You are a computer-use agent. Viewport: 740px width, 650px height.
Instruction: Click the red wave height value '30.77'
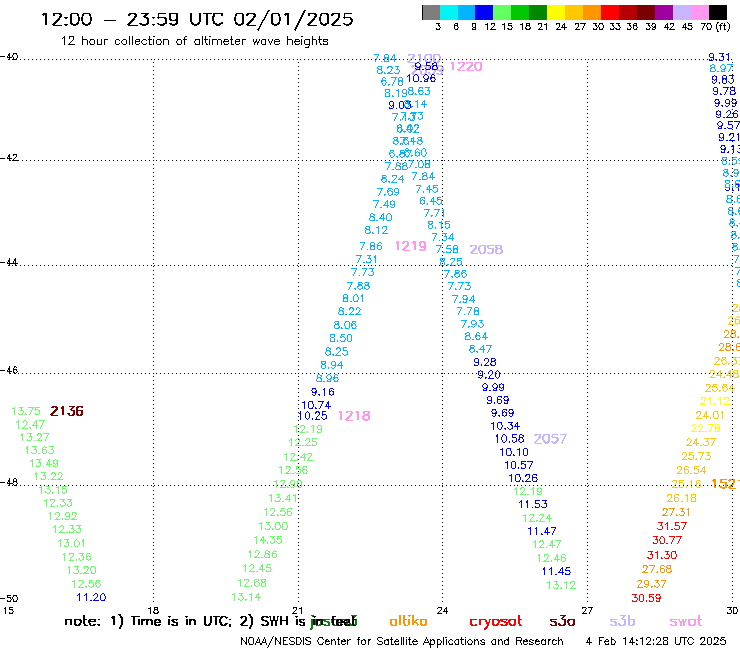coord(667,540)
